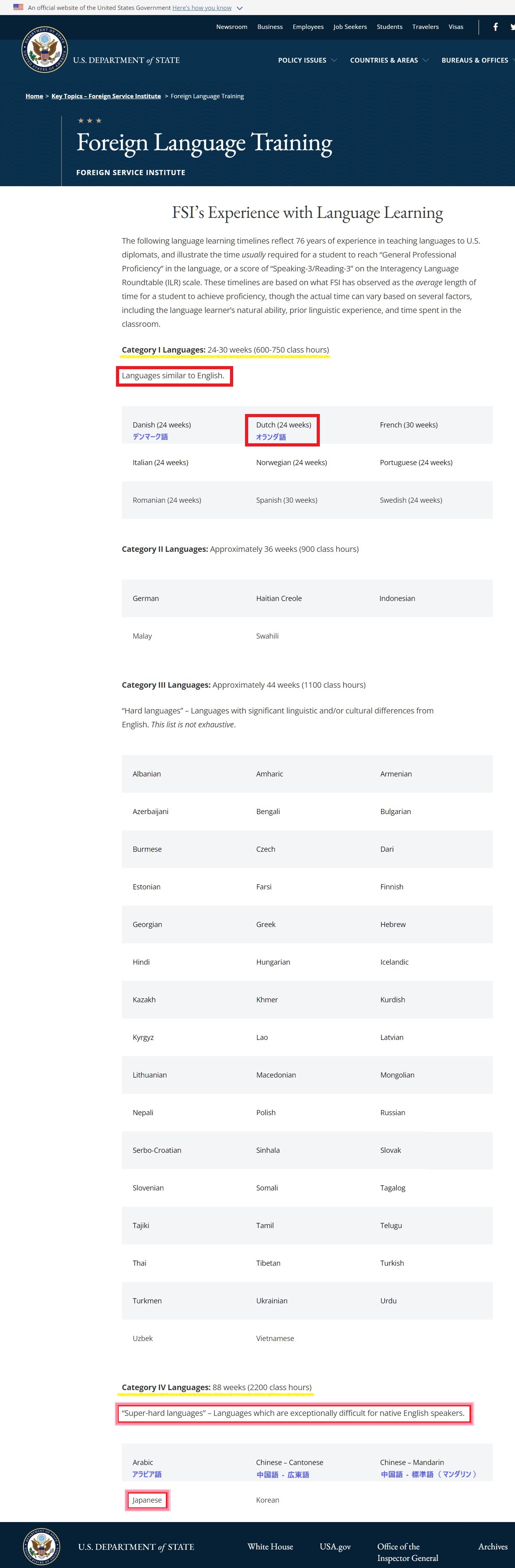Open the USA.gov footer link
The height and width of the screenshot is (1568, 515).
coord(335,1547)
